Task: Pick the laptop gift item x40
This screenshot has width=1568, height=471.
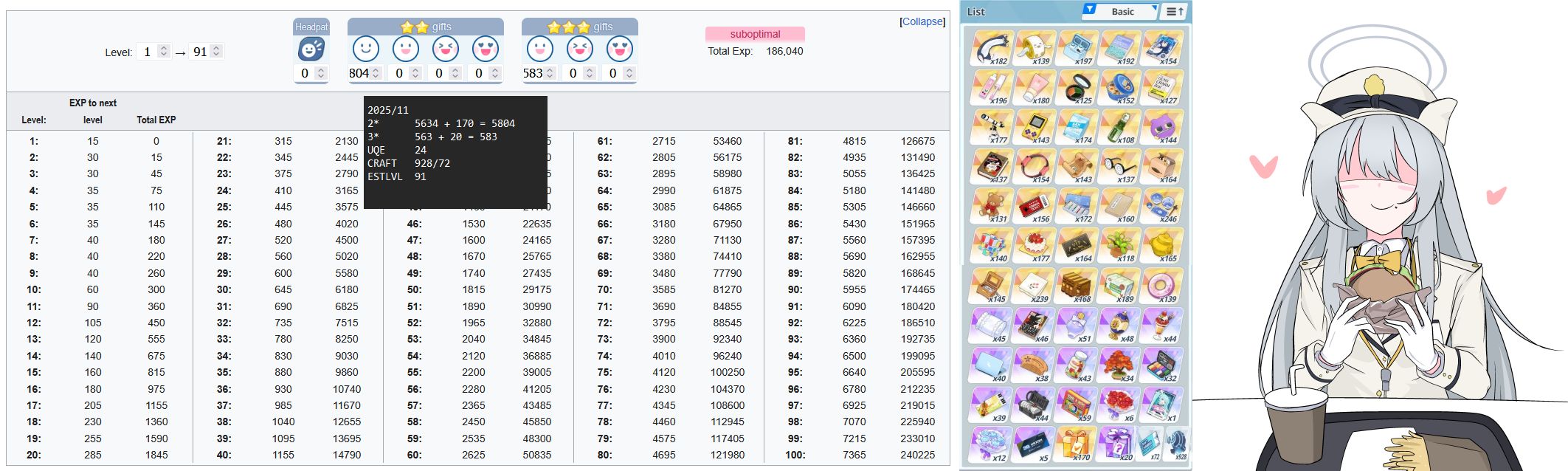Action: point(991,365)
